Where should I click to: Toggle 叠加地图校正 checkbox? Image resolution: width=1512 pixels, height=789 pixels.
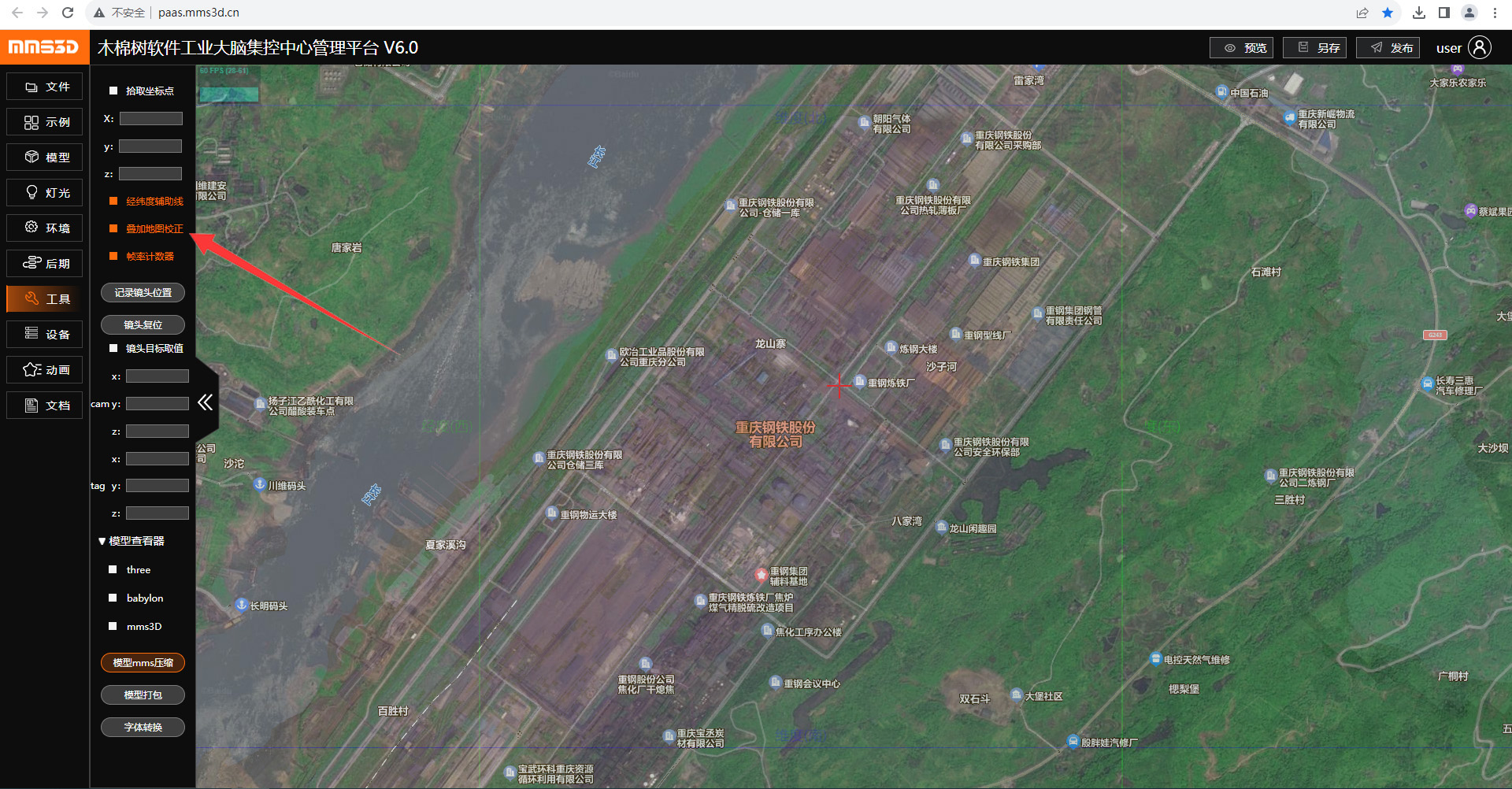(113, 229)
